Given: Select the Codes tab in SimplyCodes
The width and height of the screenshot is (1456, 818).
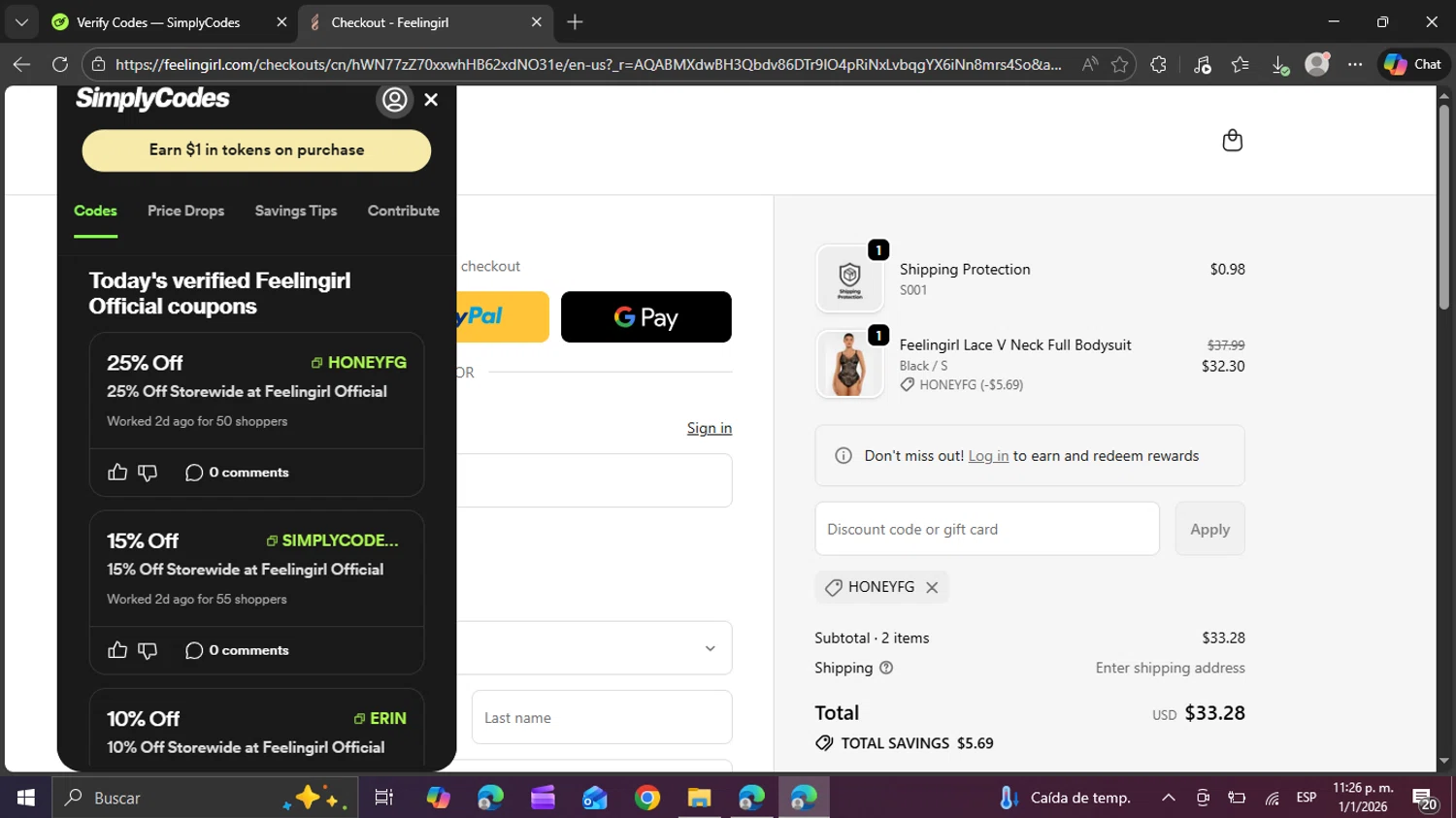Looking at the screenshot, I should [95, 211].
